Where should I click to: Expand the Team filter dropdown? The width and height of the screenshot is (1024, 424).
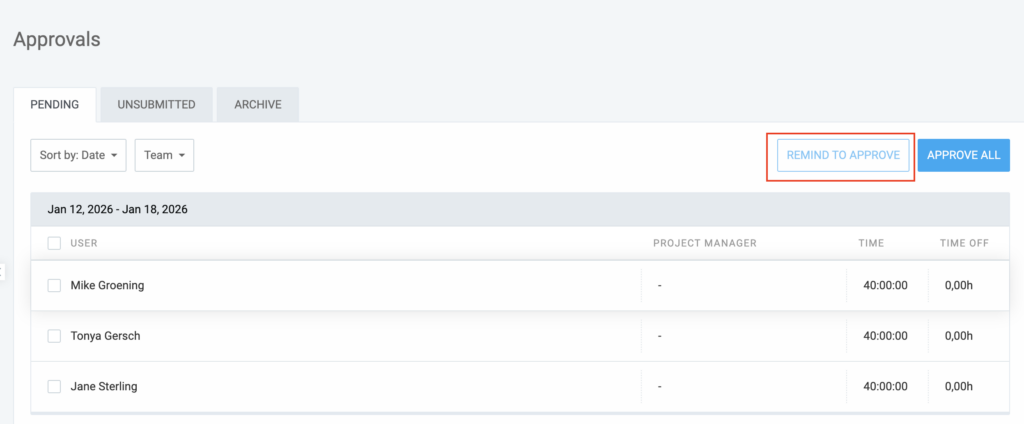[x=164, y=155]
